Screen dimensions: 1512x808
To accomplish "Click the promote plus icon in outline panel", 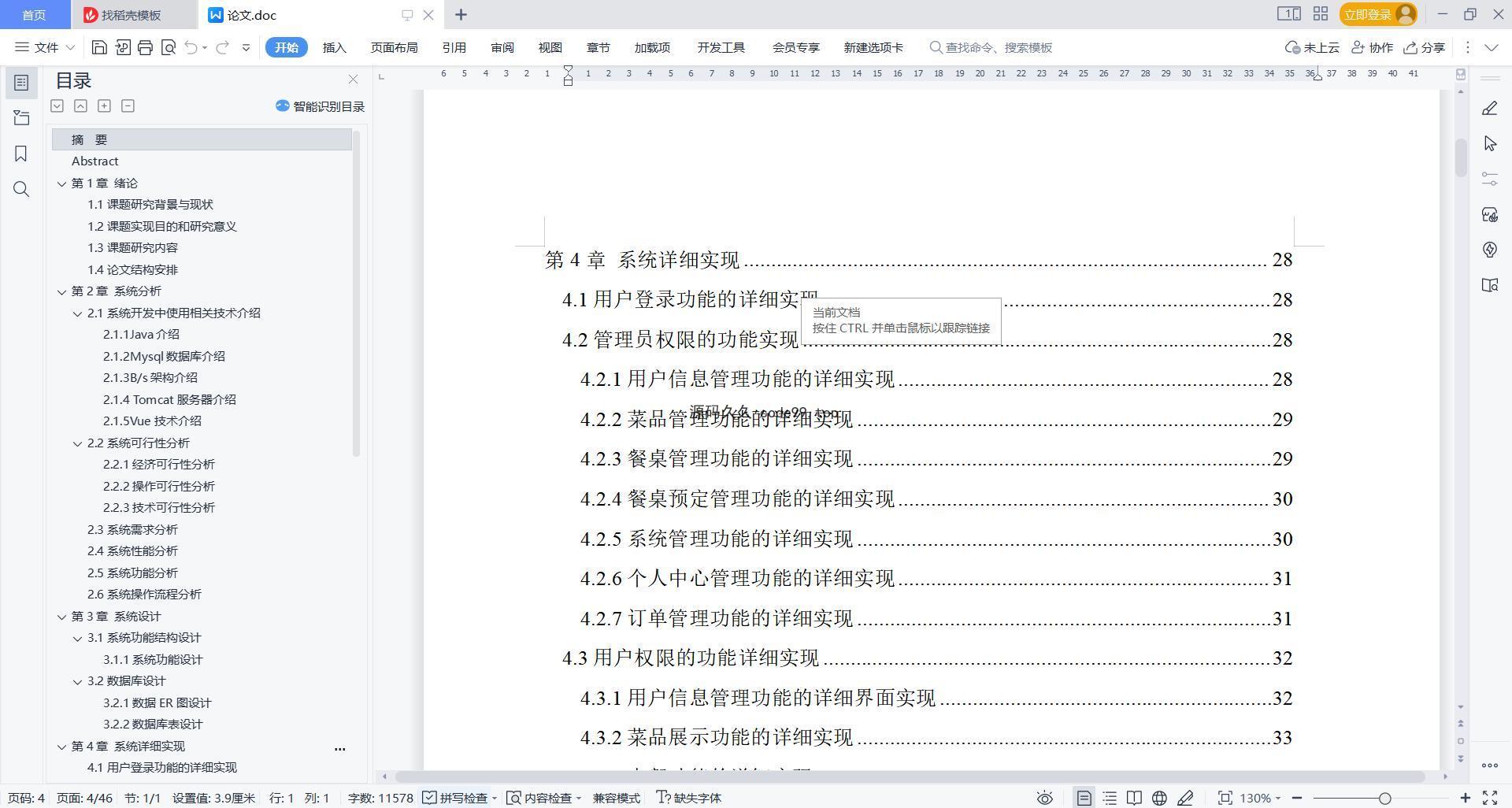I will [x=104, y=106].
